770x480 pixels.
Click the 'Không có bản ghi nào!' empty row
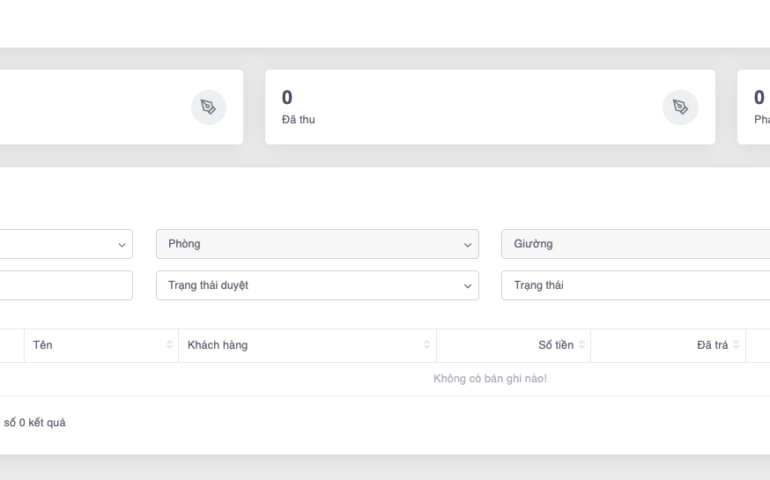point(490,378)
